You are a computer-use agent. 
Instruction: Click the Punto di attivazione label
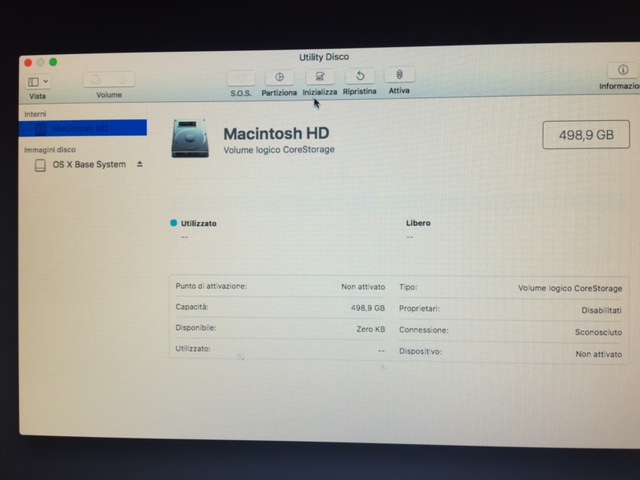click(x=211, y=286)
